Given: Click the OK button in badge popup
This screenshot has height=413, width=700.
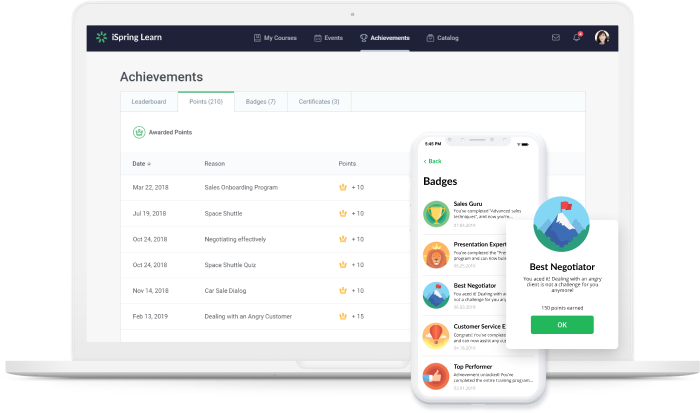Looking at the screenshot, I should pyautogui.click(x=562, y=325).
